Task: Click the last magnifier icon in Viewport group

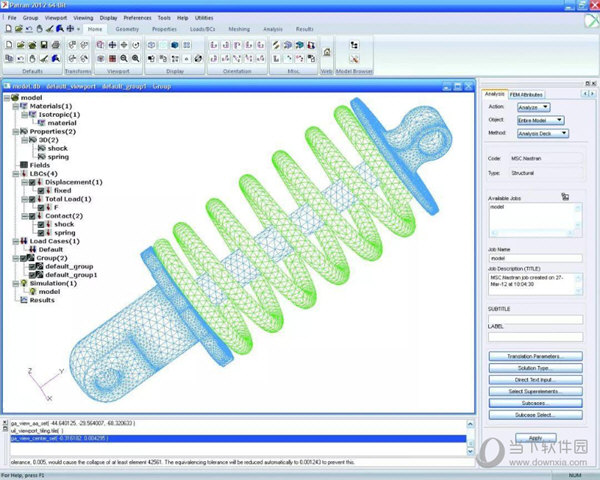Action: pos(136,59)
